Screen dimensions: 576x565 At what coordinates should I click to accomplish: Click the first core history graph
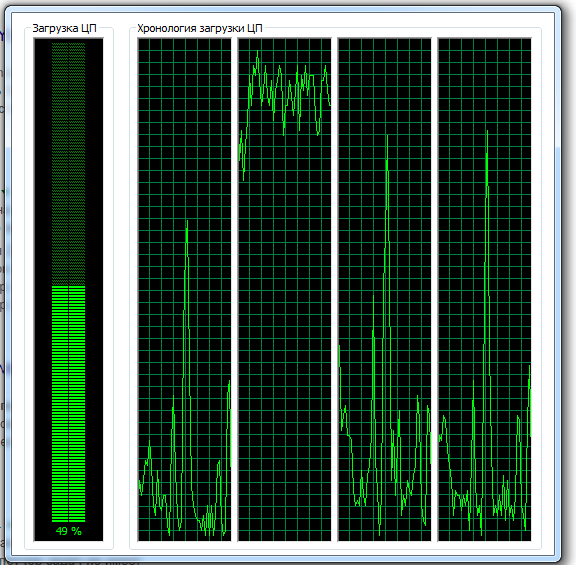pyautogui.click(x=184, y=289)
